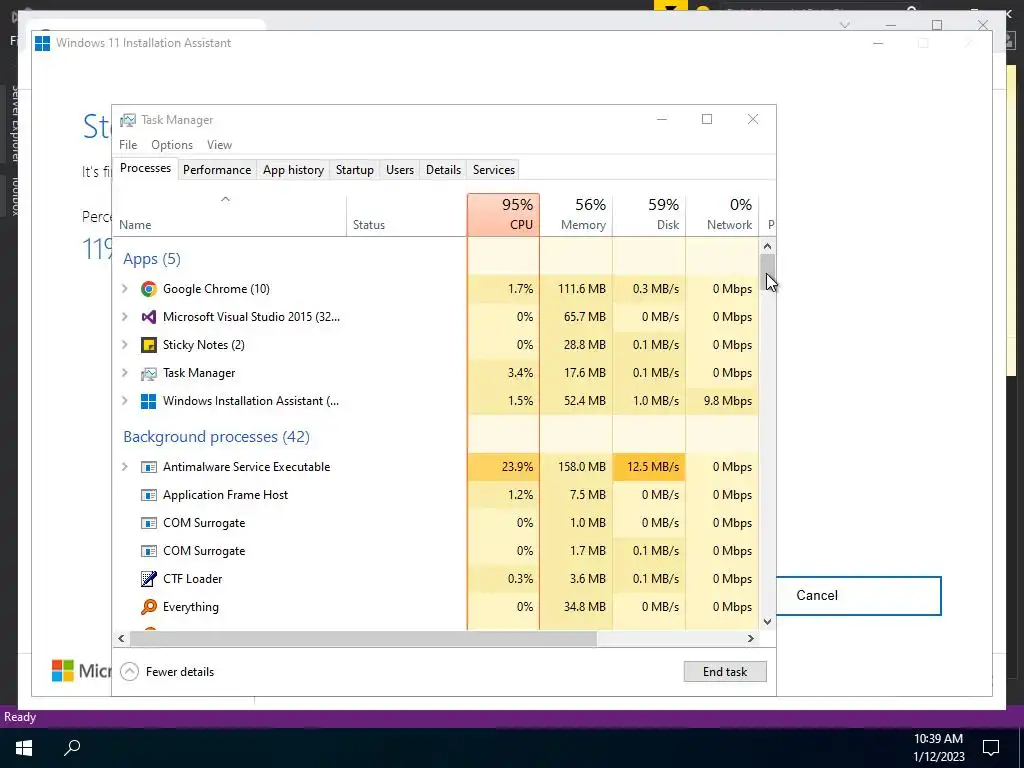
Task: Click the Ready status bar text
Action: coord(20,717)
